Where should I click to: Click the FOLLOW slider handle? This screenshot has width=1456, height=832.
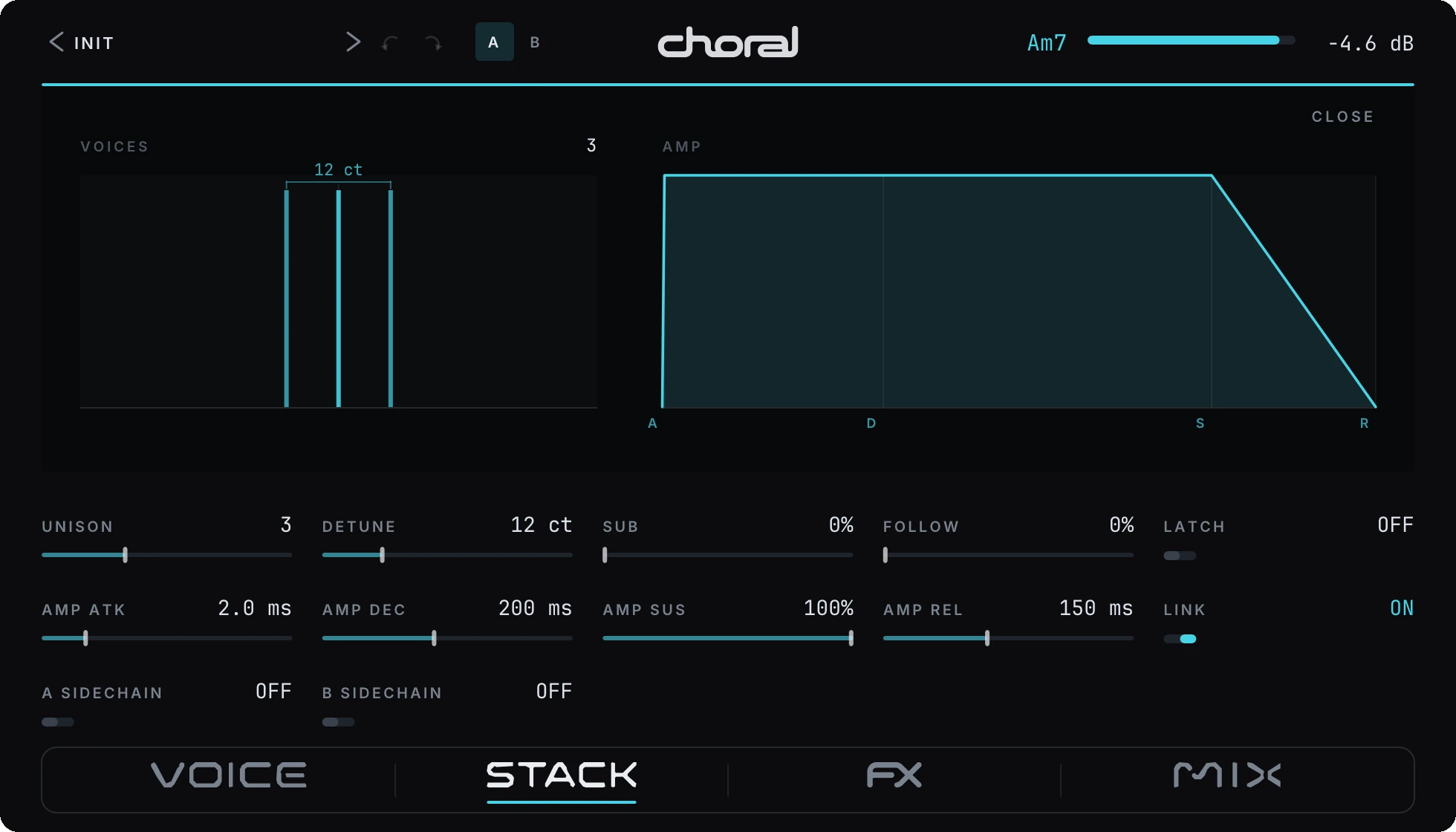(885, 555)
